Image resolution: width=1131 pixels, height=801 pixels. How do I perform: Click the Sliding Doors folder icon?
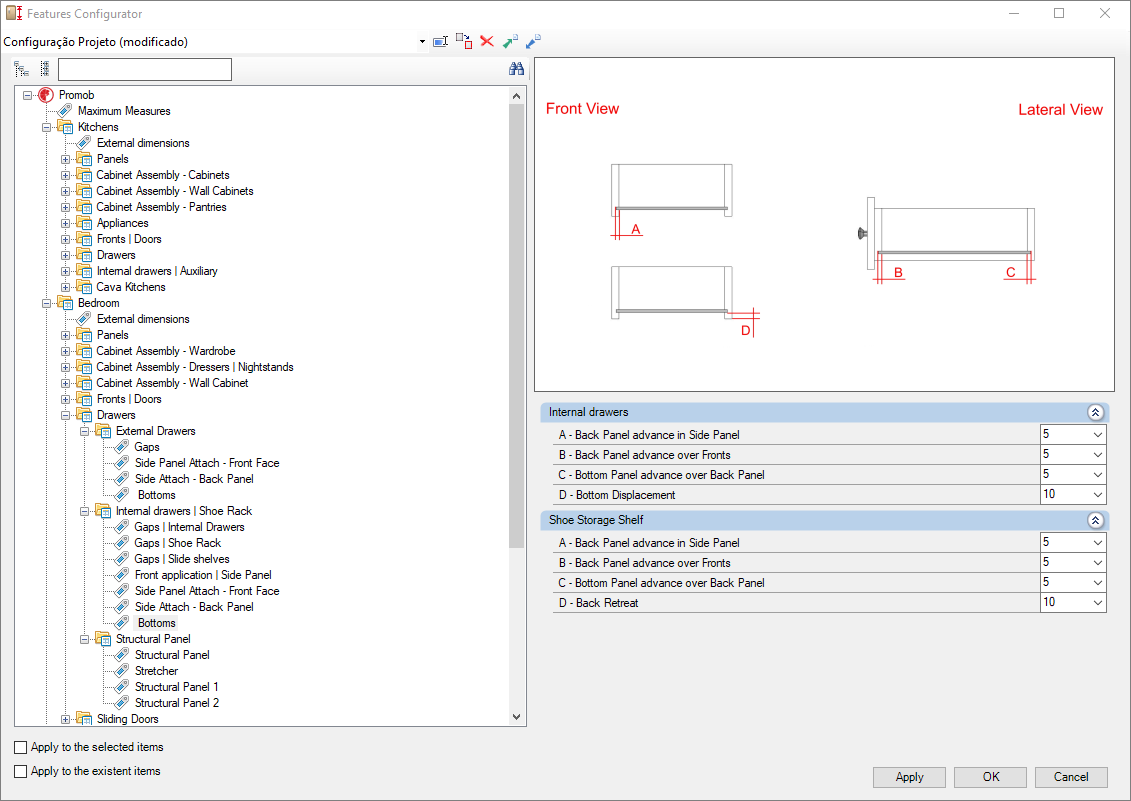click(84, 719)
